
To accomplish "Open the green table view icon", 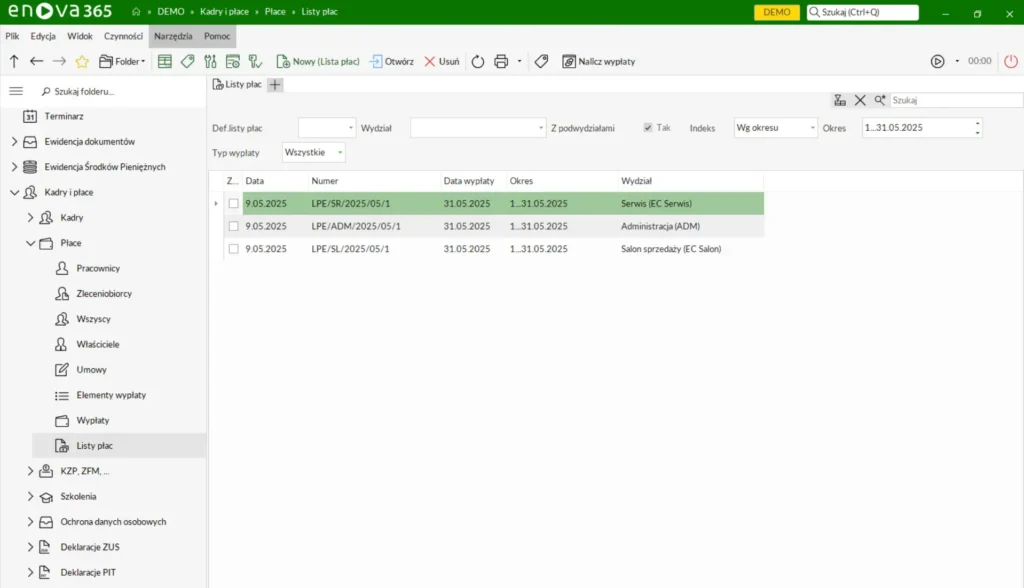I will pyautogui.click(x=165, y=61).
